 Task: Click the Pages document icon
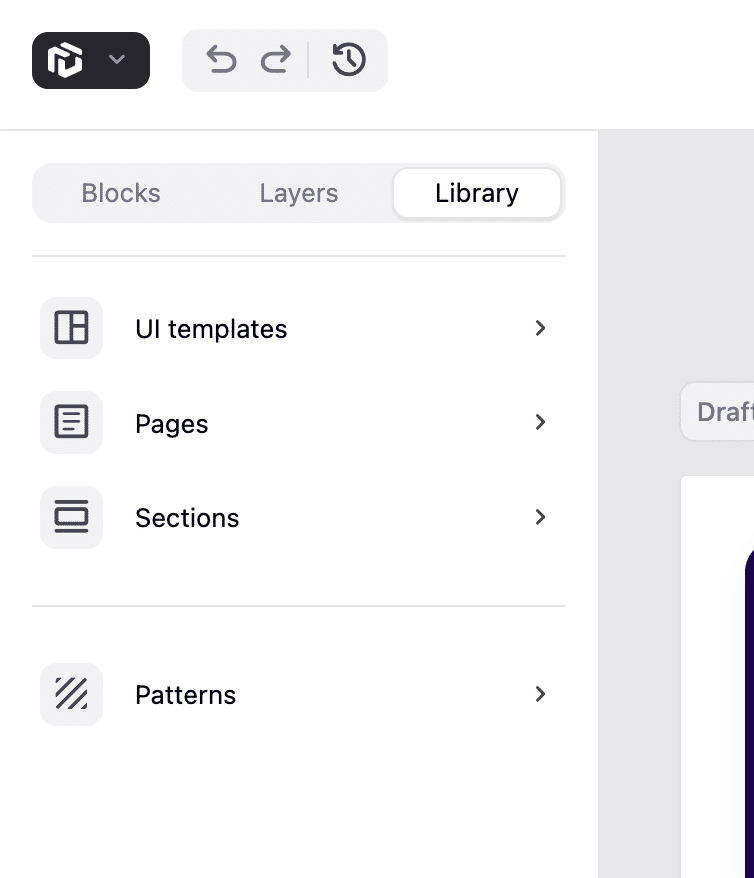click(71, 423)
